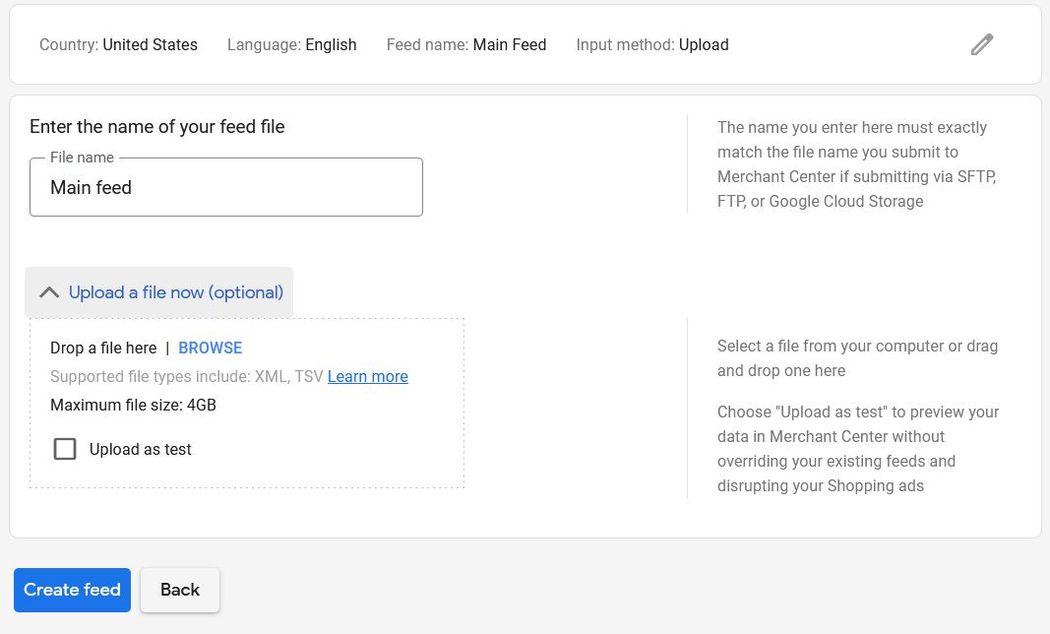The width and height of the screenshot is (1050, 634).
Task: Click BROWSE to choose a file
Action: [210, 348]
